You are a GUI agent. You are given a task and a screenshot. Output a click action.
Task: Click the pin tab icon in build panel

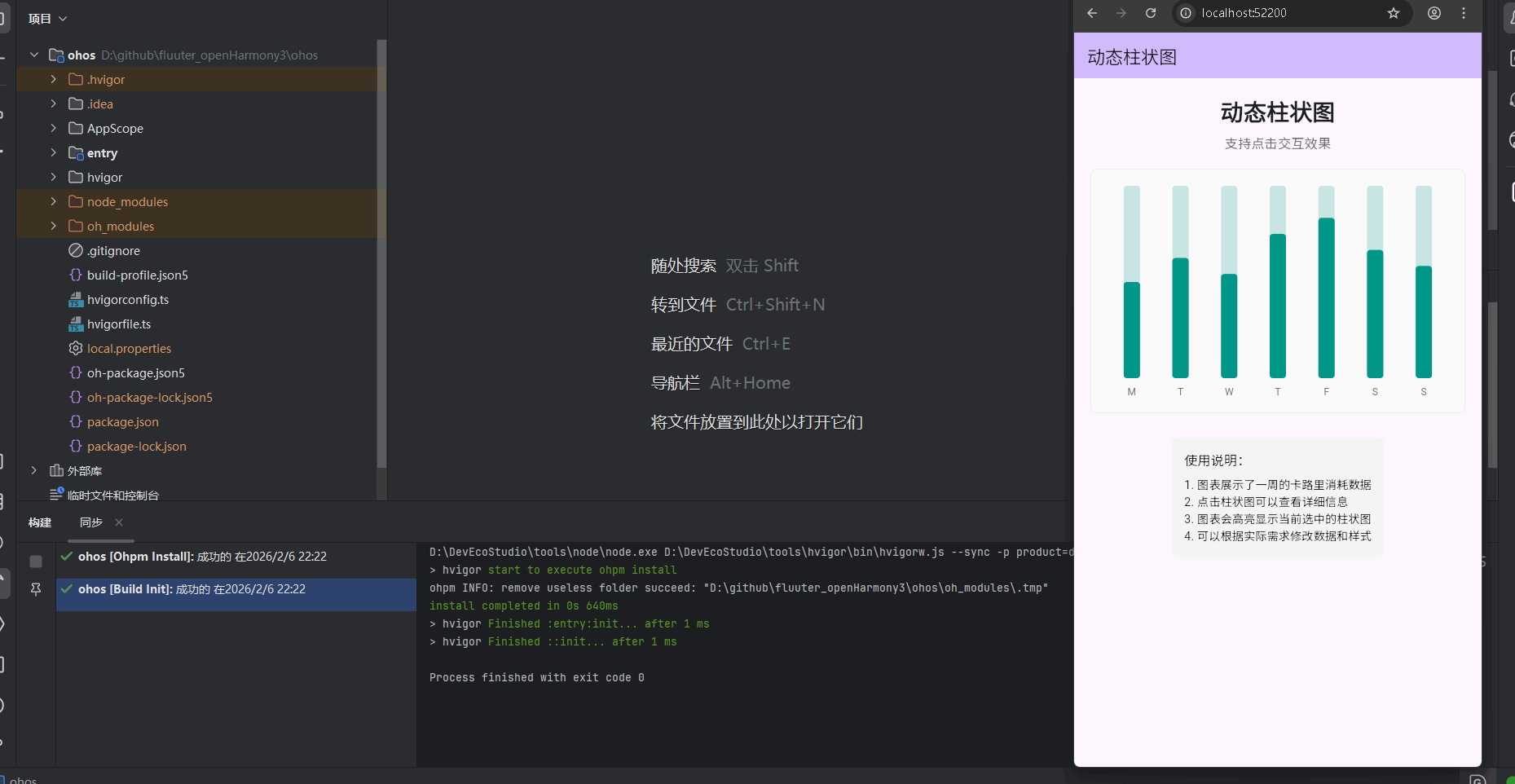click(36, 589)
